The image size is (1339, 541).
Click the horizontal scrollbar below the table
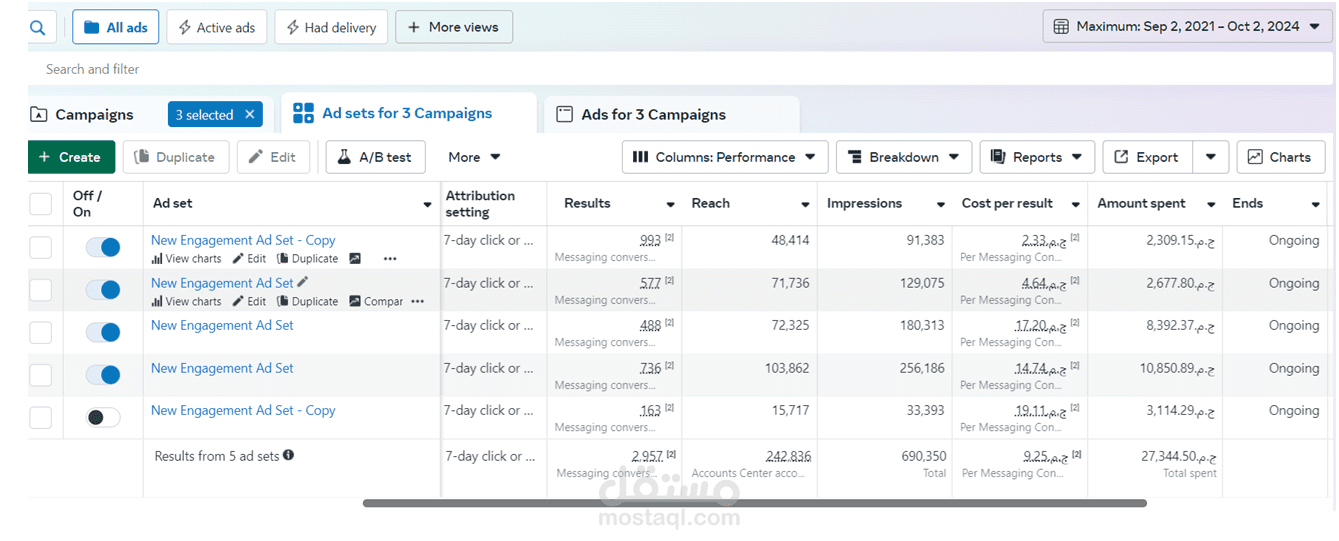click(x=754, y=503)
